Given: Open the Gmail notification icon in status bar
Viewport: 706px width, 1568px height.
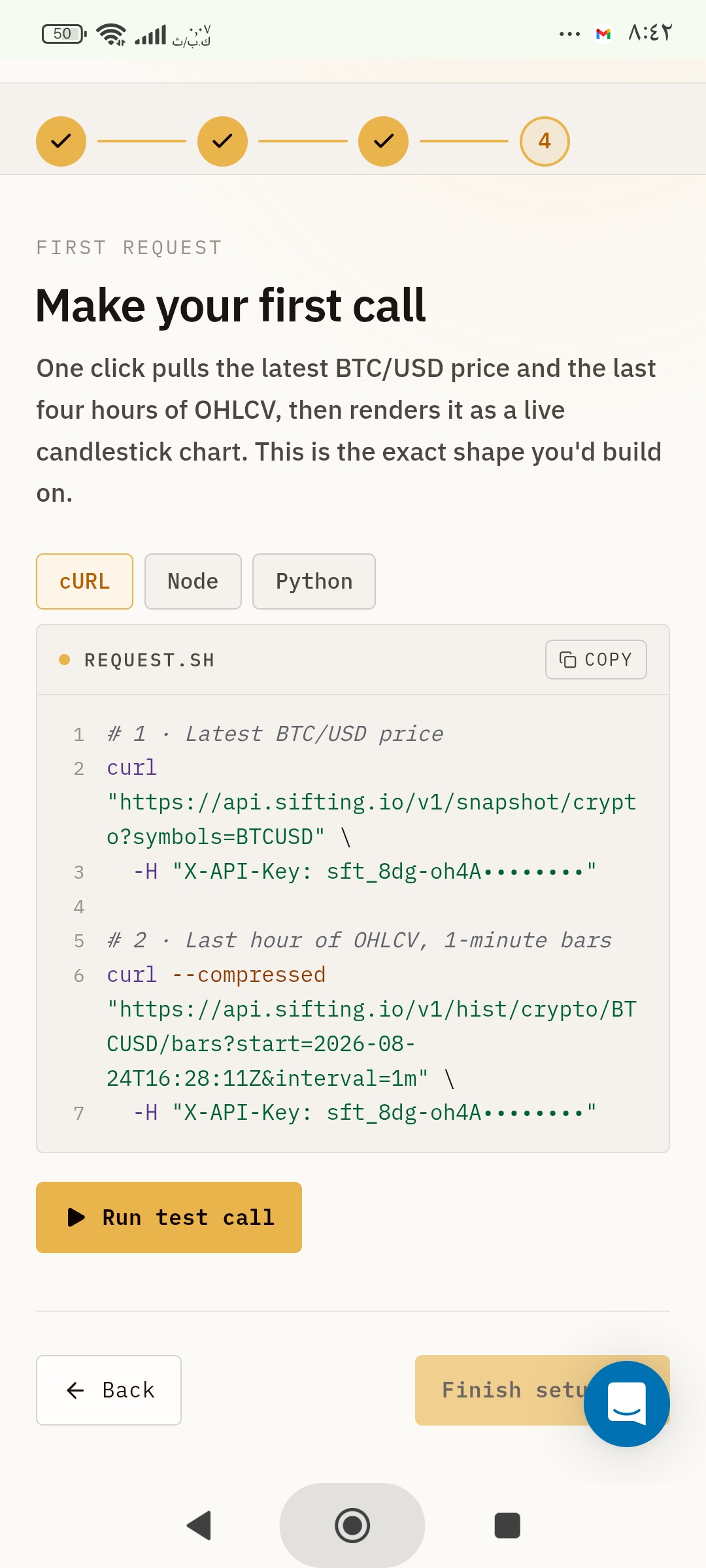Looking at the screenshot, I should click(x=603, y=33).
